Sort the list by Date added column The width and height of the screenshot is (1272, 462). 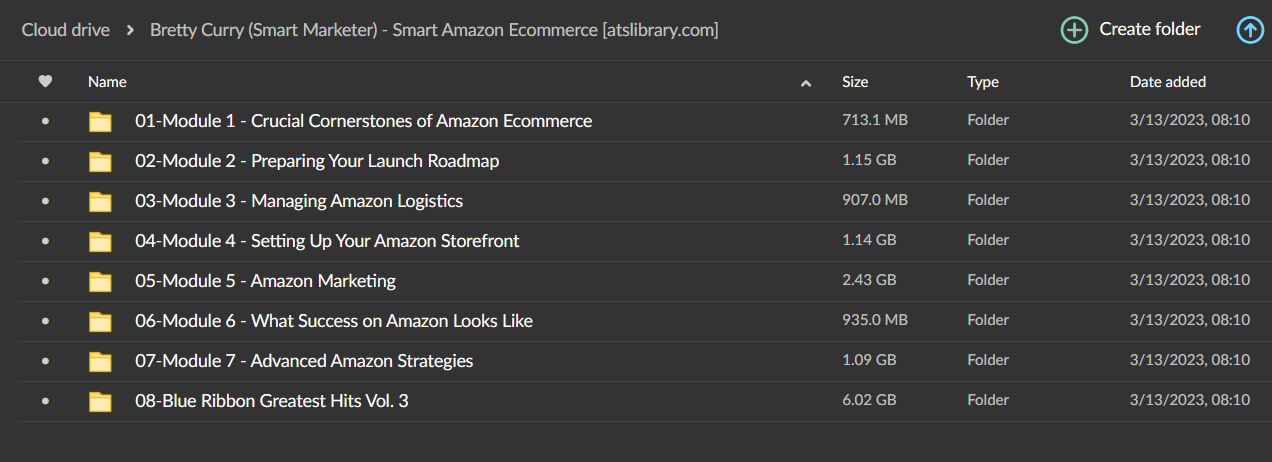(x=1168, y=82)
